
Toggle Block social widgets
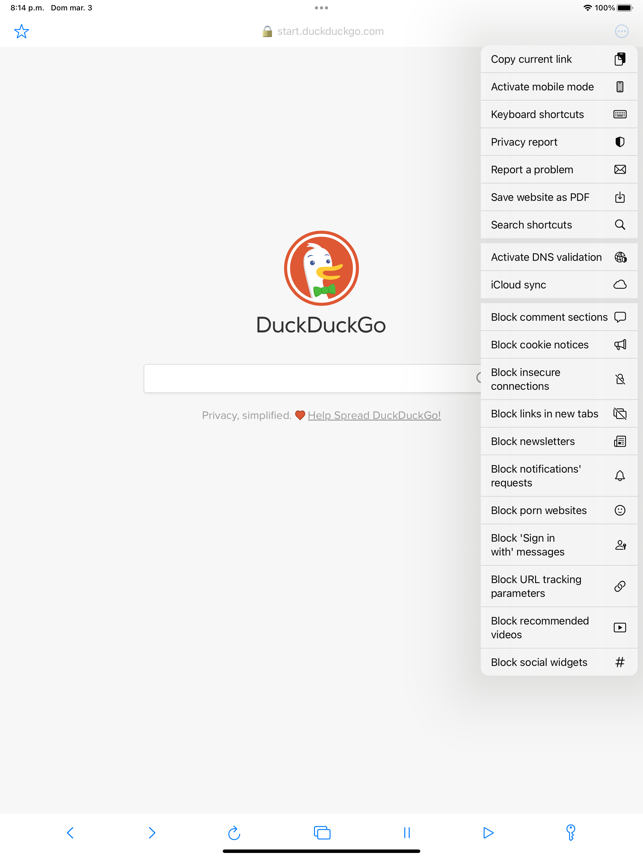click(x=559, y=662)
